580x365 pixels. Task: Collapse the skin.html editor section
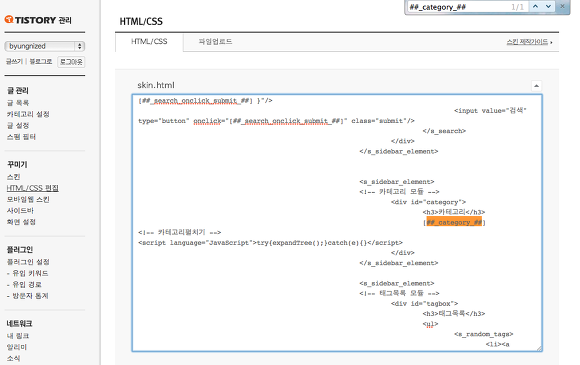click(x=536, y=86)
